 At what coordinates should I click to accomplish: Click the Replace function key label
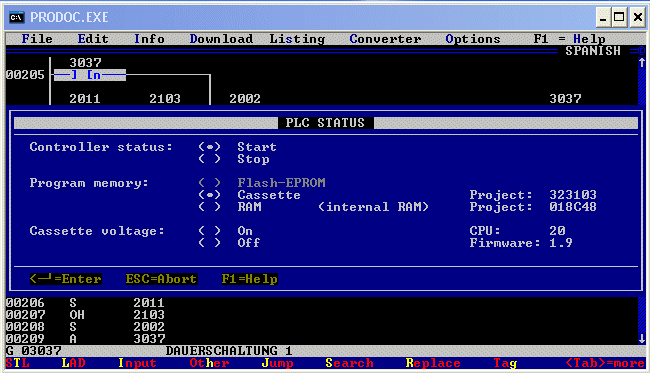click(433, 363)
